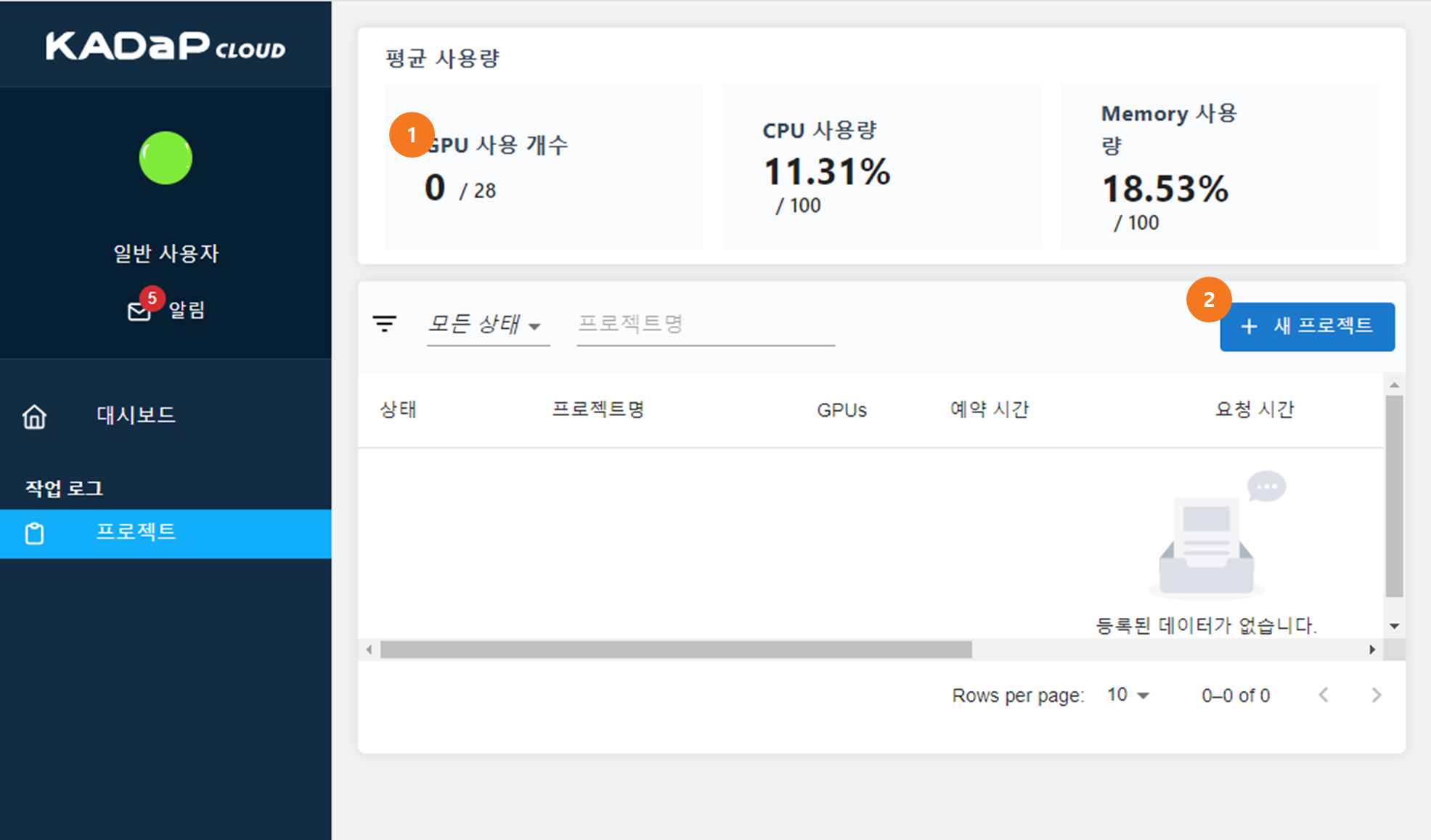
Task: Open the 대시보드 menu item
Action: (x=136, y=415)
